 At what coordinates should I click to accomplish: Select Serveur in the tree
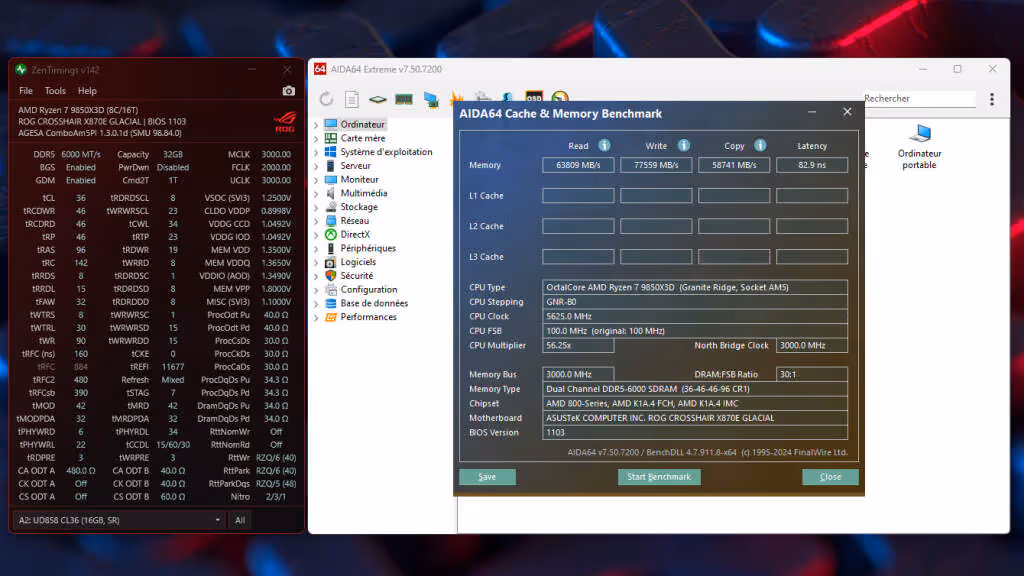(355, 165)
